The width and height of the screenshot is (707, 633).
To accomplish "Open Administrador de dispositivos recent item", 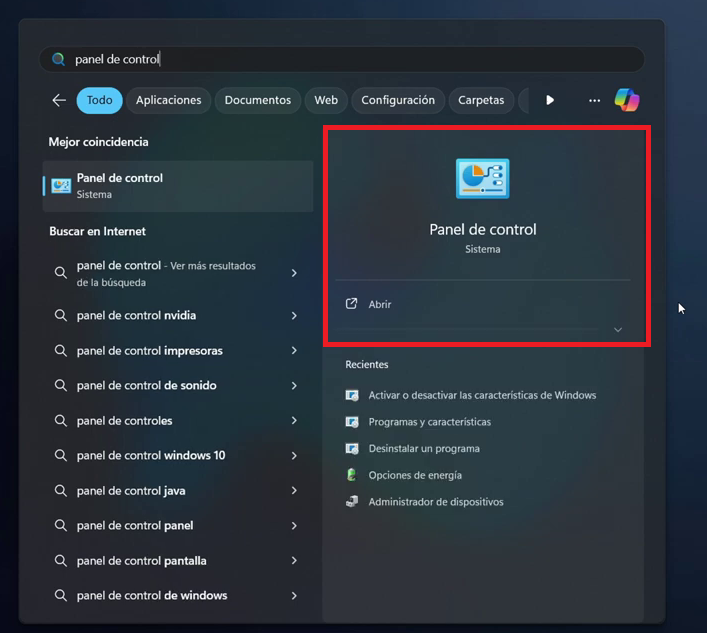I will [436, 502].
